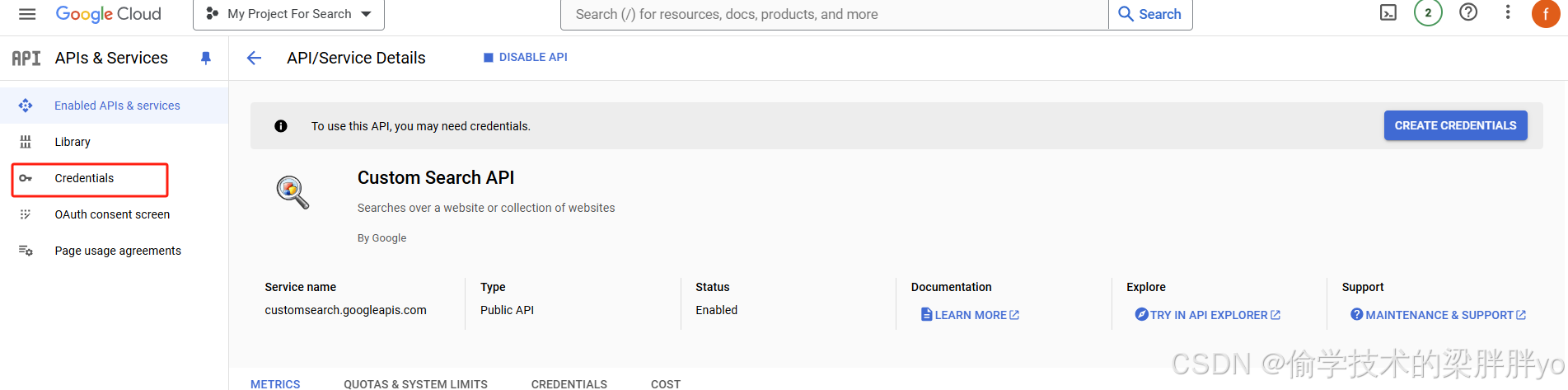The height and width of the screenshot is (390, 1568).
Task: Open the LEARN MORE documentation link
Action: coord(970,315)
